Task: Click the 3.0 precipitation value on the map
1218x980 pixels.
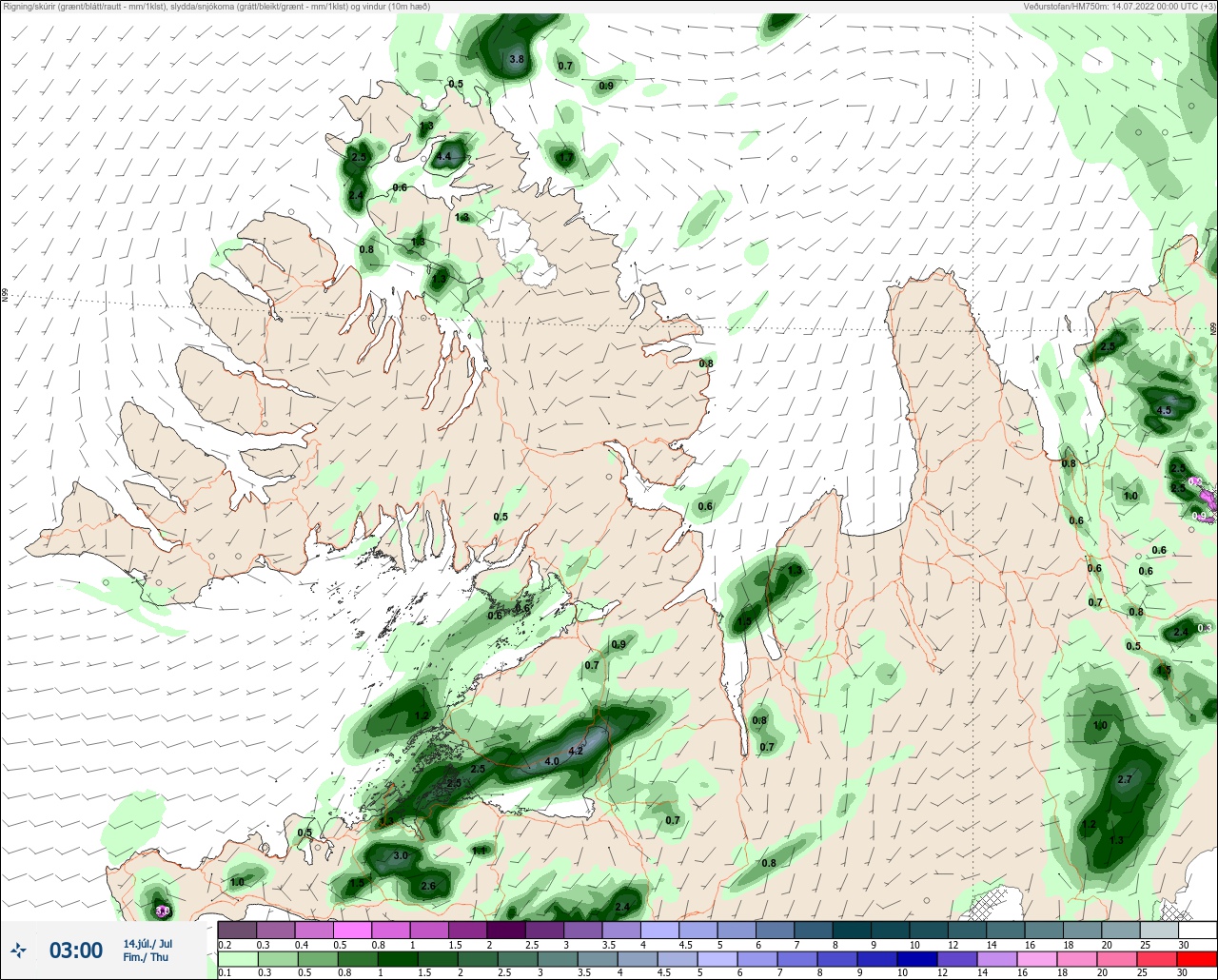Action: [x=401, y=855]
